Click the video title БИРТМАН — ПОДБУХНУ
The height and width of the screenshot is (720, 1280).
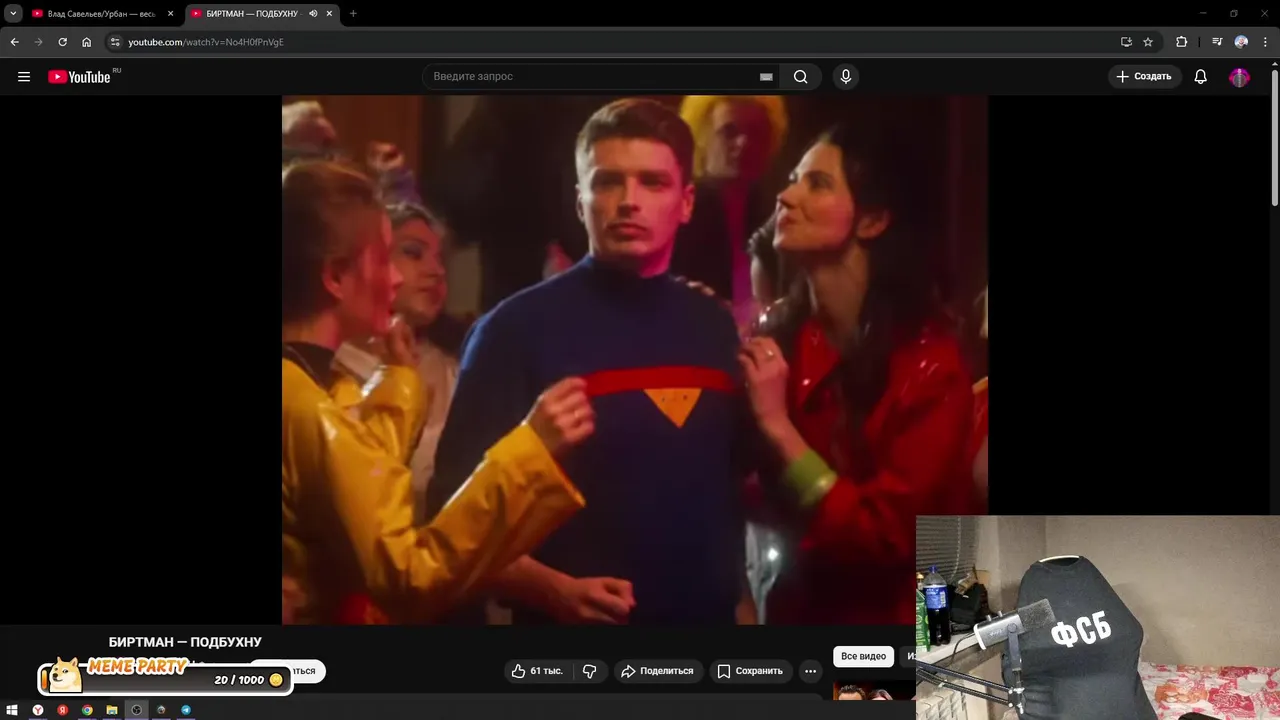pyautogui.click(x=185, y=642)
